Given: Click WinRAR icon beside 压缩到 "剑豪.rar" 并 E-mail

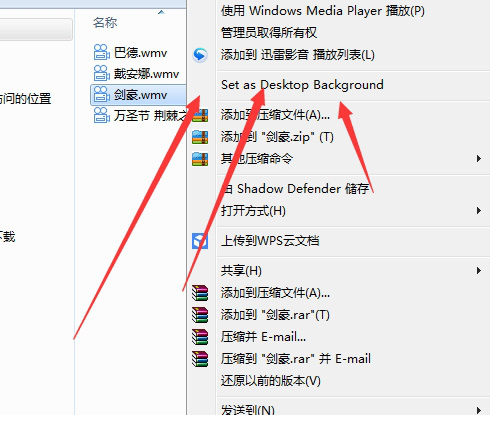Looking at the screenshot, I should [200, 359].
